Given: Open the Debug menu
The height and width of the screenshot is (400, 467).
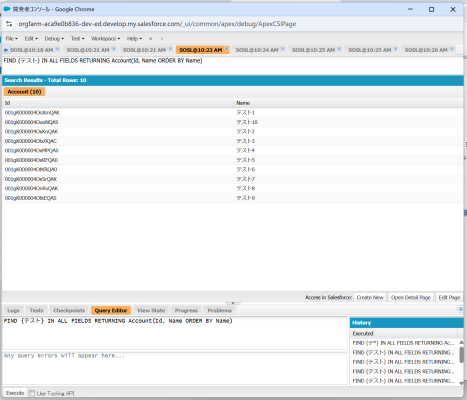Looking at the screenshot, I should click(54, 39).
